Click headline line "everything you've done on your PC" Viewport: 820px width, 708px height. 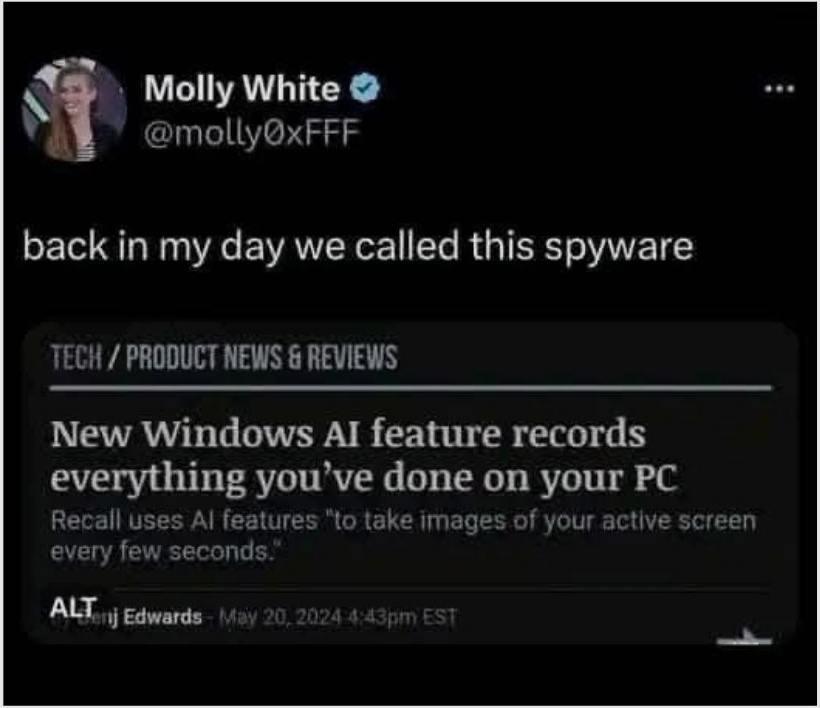tap(364, 477)
